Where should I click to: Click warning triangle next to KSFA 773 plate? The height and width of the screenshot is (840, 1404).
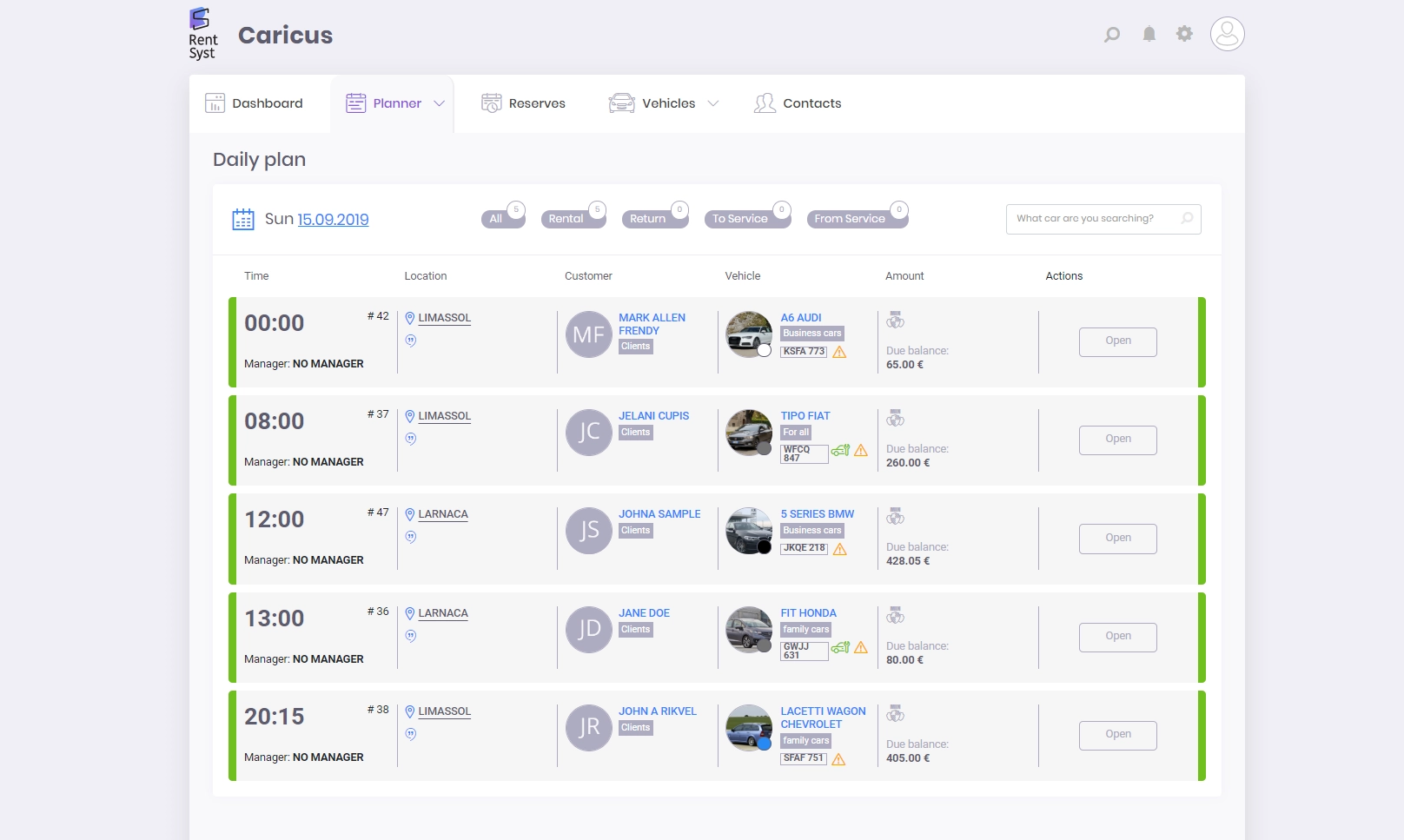pyautogui.click(x=839, y=352)
